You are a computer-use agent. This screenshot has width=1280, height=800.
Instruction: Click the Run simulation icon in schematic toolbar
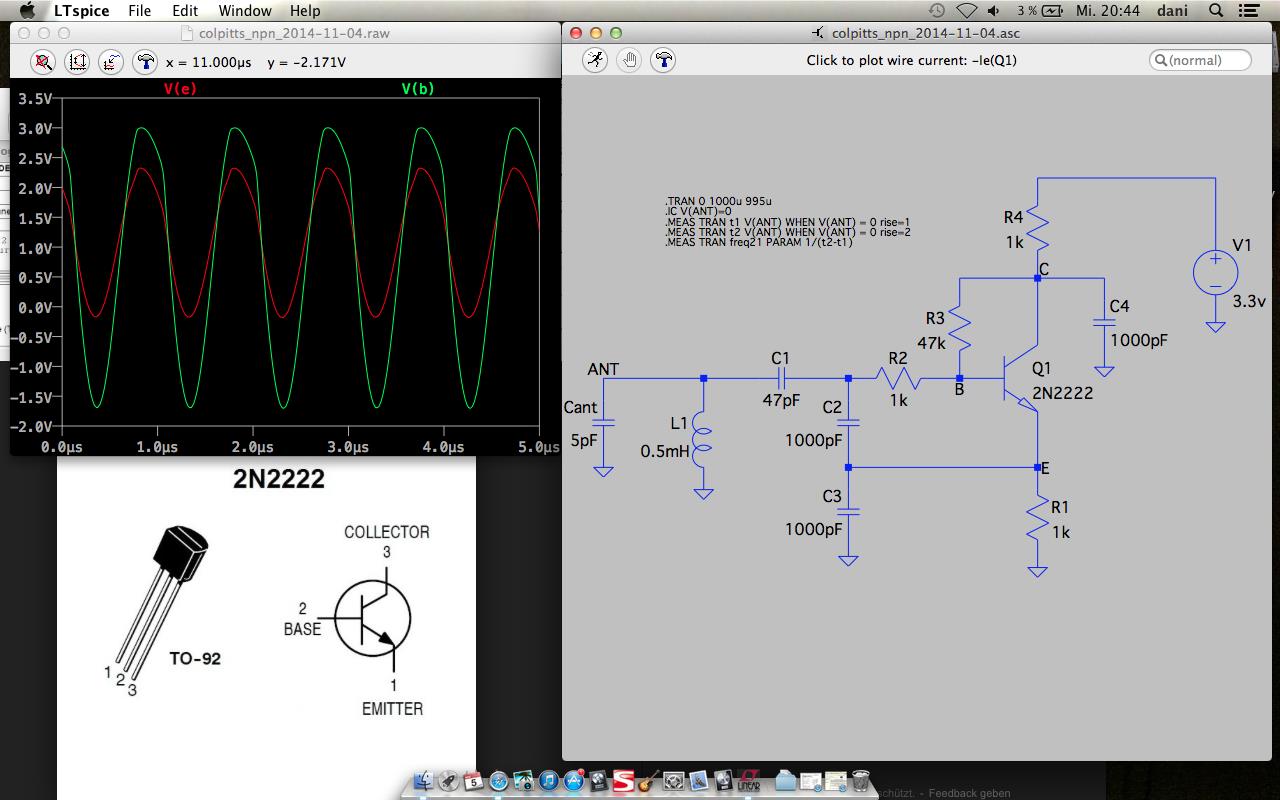coord(596,60)
